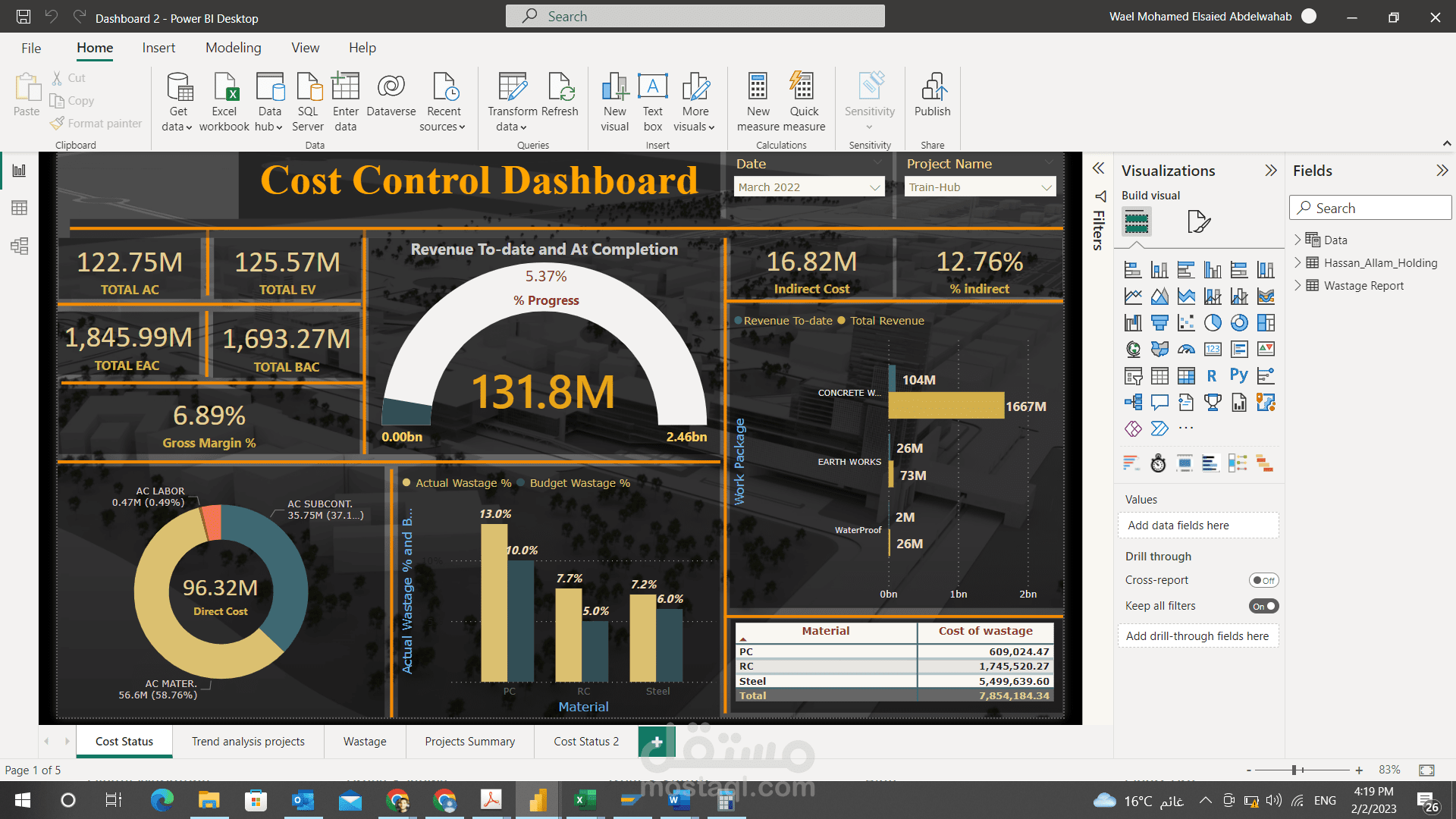Screen dimensions: 1456x819
Task: Collapse the Fields pane
Action: [1442, 171]
